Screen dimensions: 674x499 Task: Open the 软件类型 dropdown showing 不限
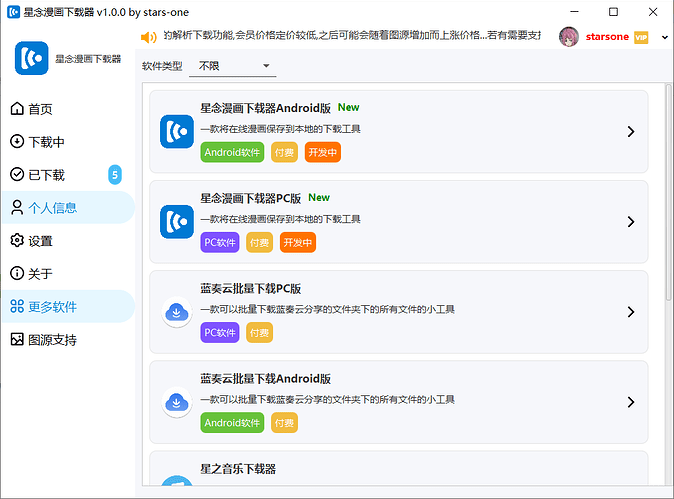pyautogui.click(x=233, y=66)
